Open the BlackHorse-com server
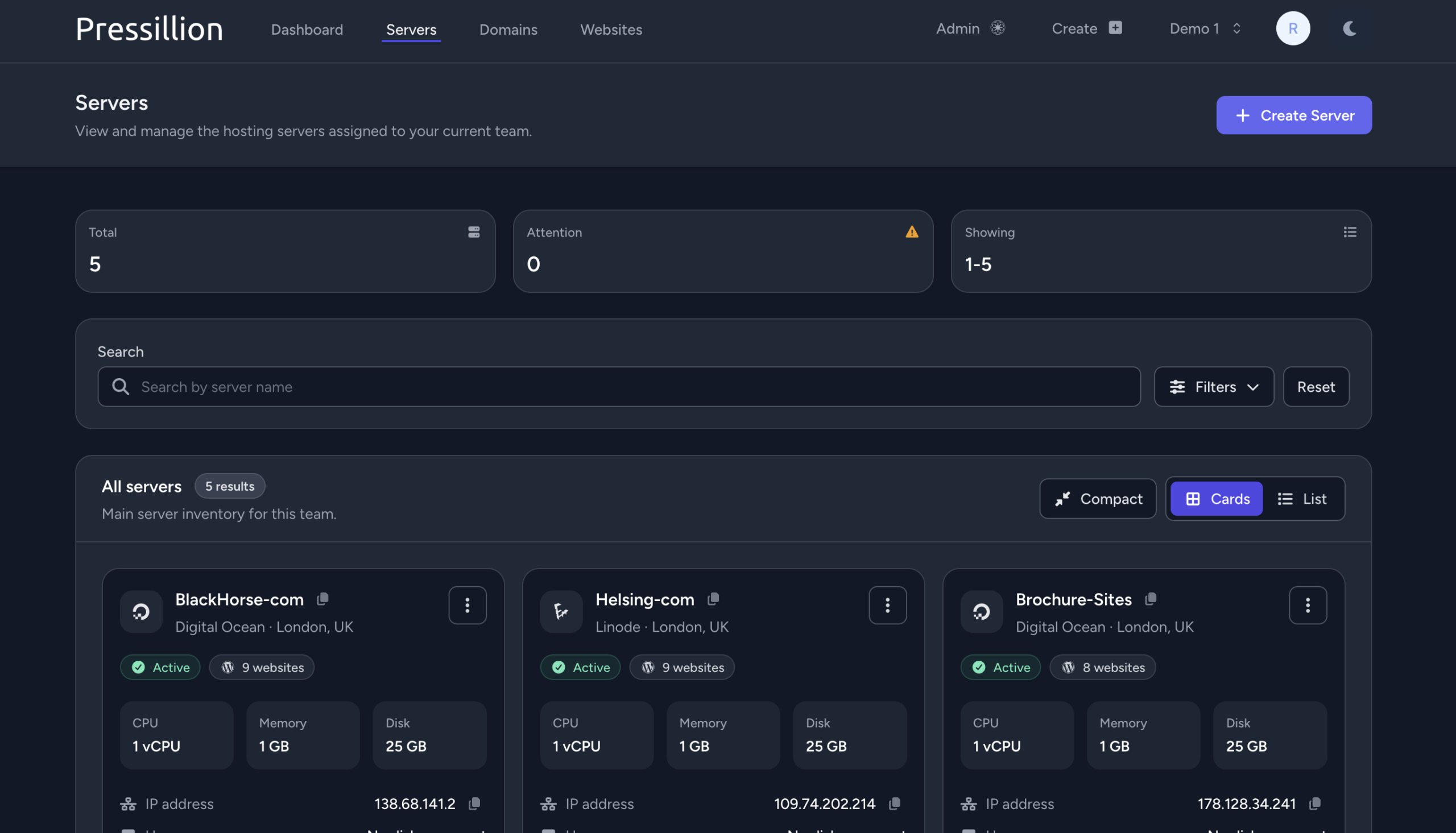The image size is (1456, 833). 239,599
